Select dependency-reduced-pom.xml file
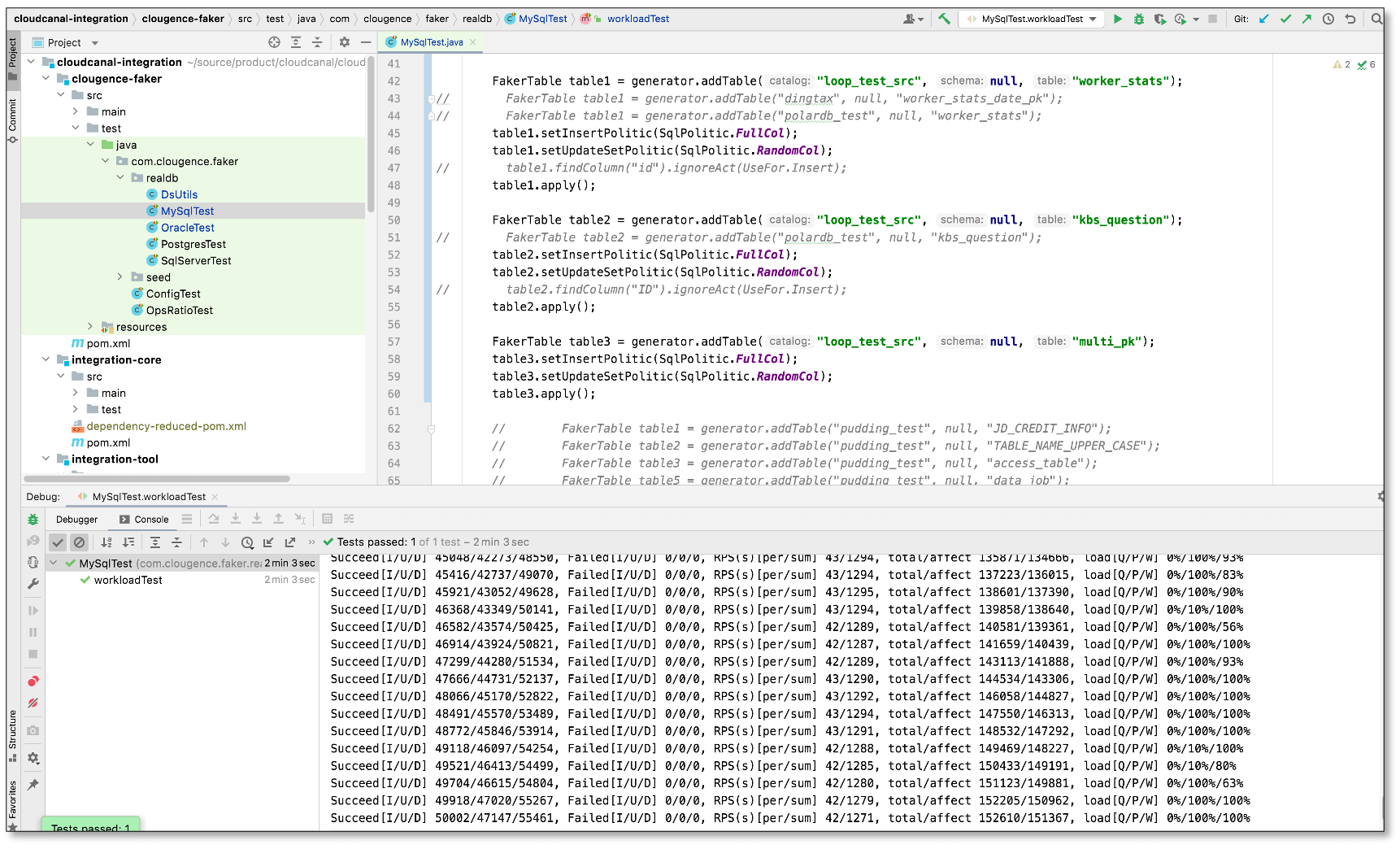This screenshot has width=1400, height=849. tap(166, 426)
